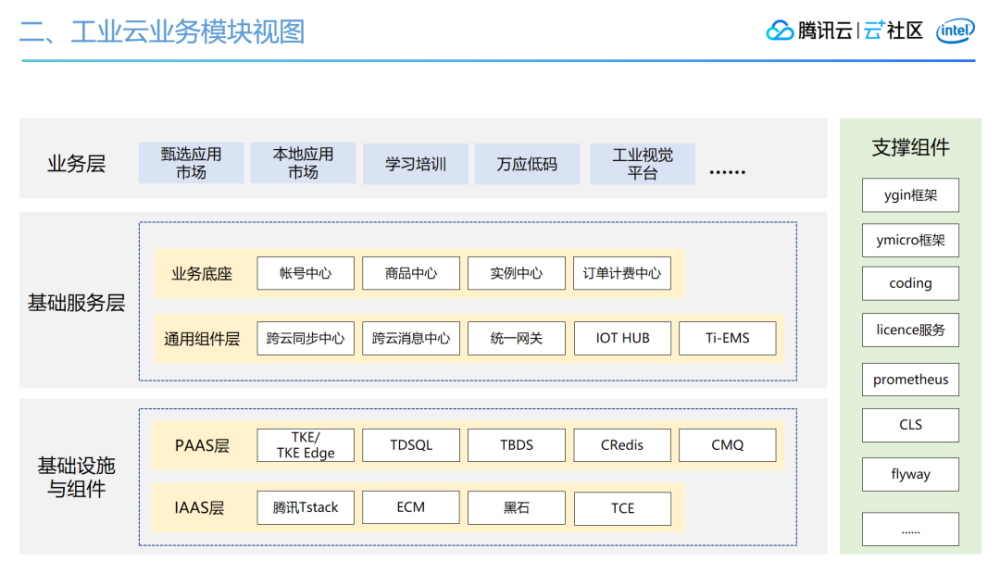Image resolution: width=1000 pixels, height=561 pixels.
Task: Click the 万应低码 module
Action: click(x=527, y=164)
